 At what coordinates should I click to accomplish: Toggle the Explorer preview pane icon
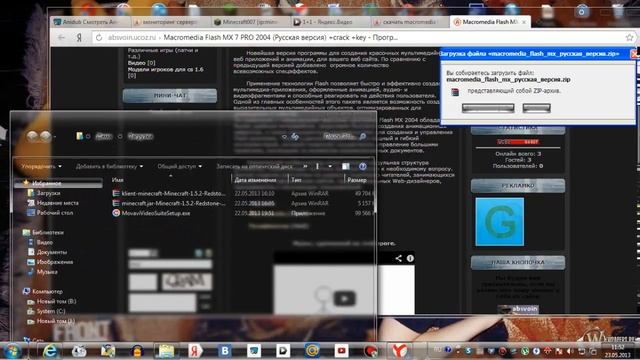point(346,167)
